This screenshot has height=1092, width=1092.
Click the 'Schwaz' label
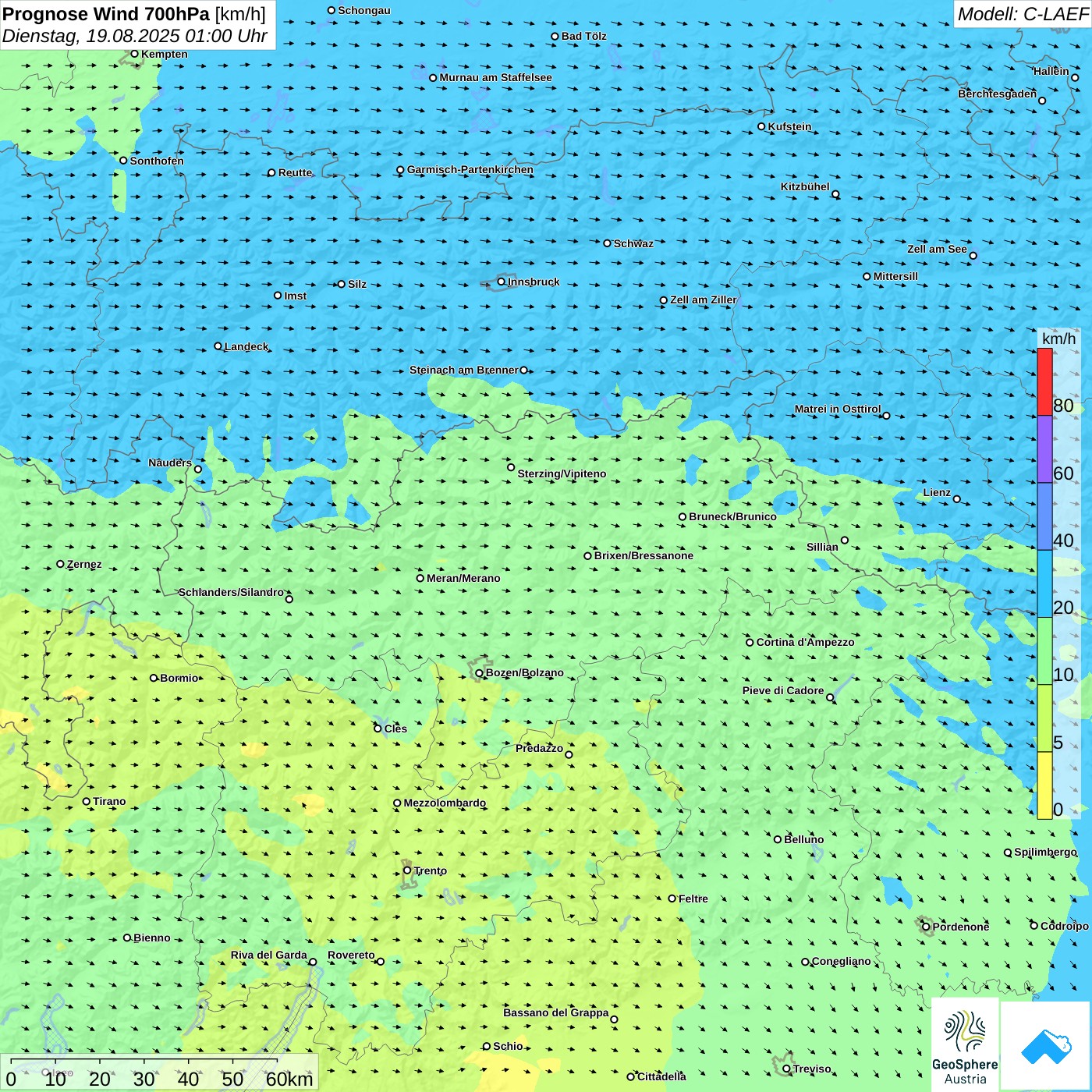point(633,243)
